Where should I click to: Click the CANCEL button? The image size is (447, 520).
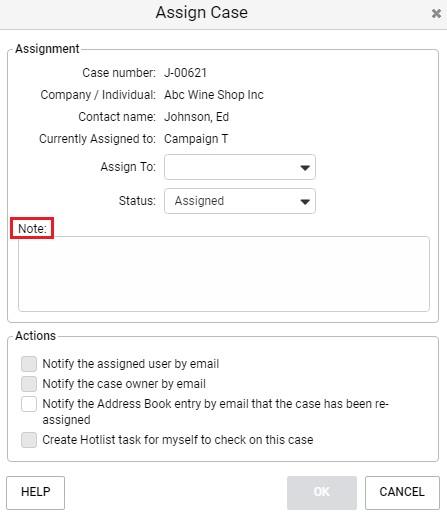[x=402, y=492]
